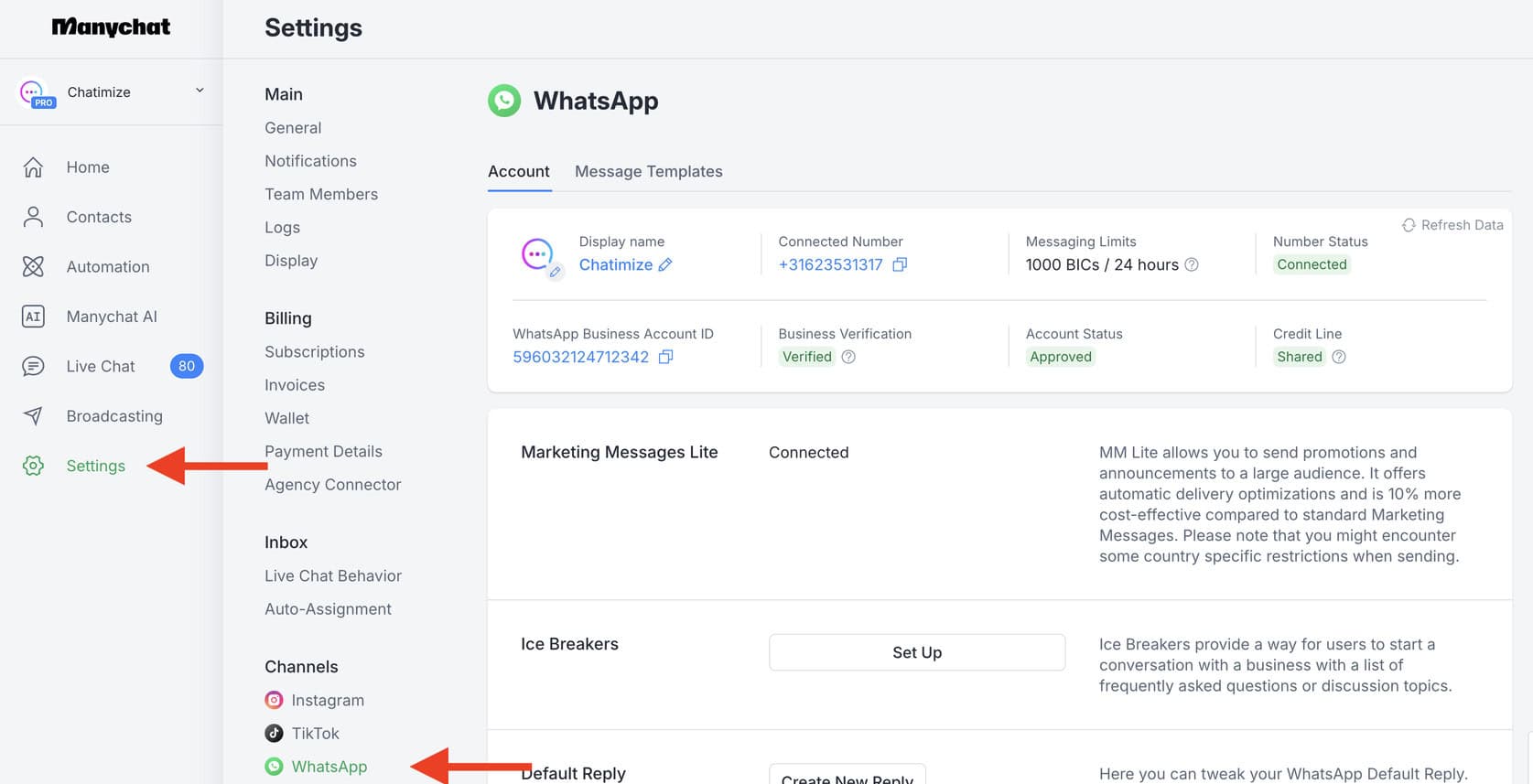
Task: Open the Instagram channel settings
Action: coord(327,701)
